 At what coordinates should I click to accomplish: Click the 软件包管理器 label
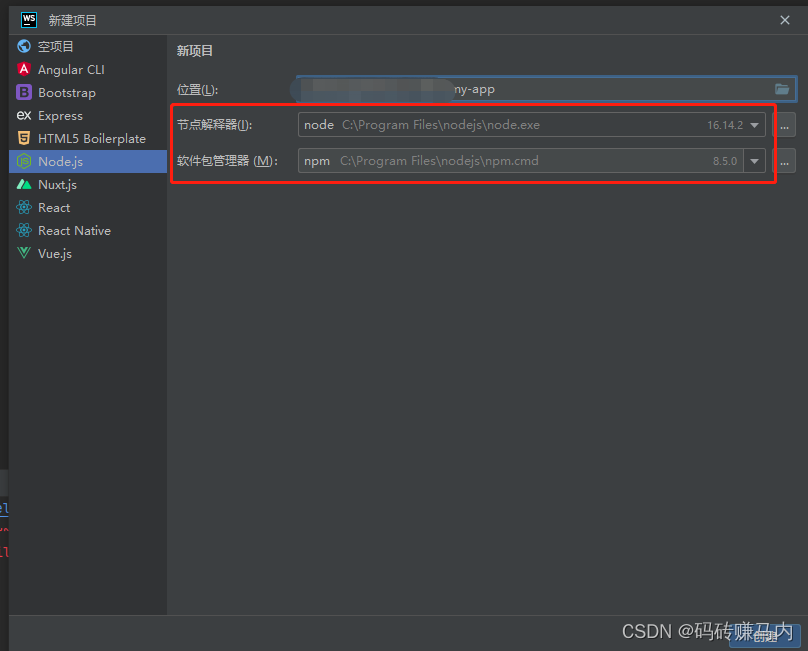tap(227, 161)
